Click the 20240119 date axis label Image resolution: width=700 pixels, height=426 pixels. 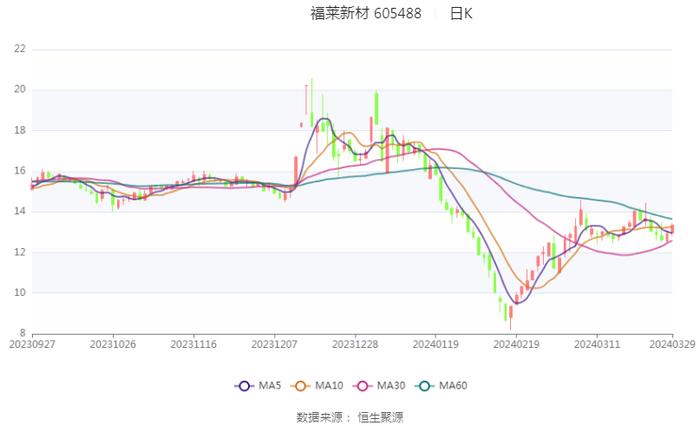435,343
